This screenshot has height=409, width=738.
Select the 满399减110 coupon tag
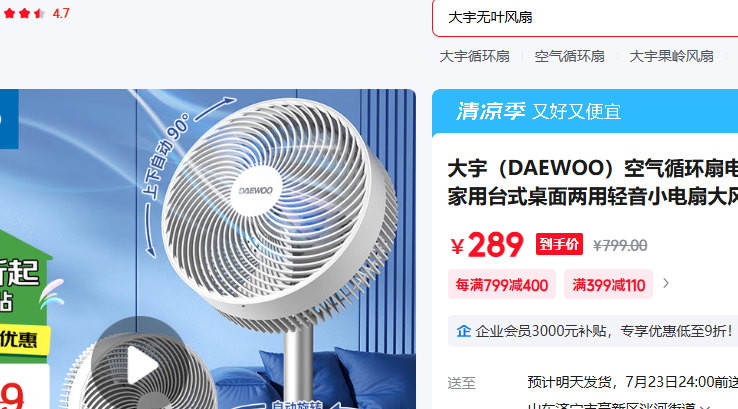pyautogui.click(x=608, y=284)
